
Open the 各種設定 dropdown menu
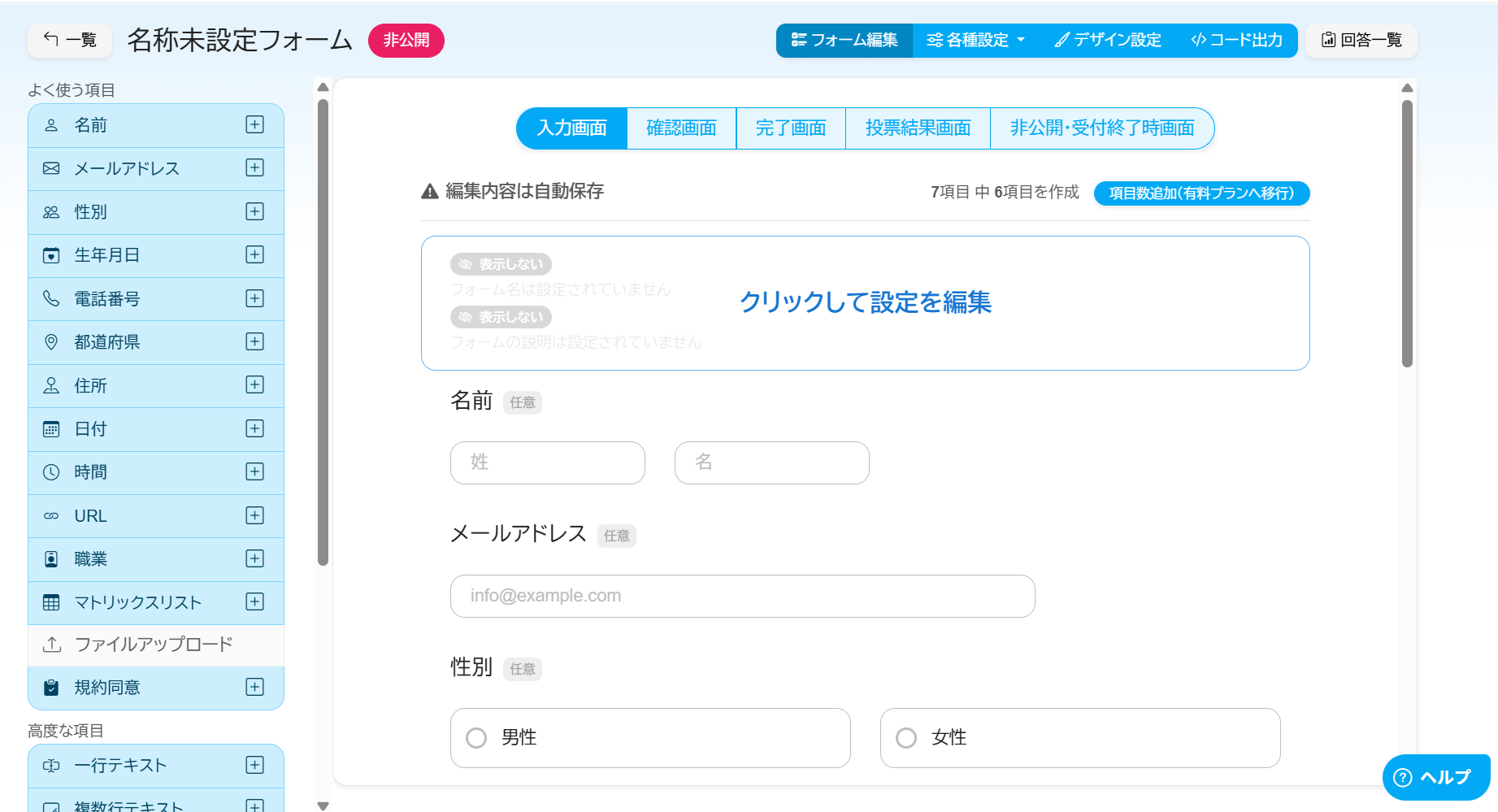point(975,41)
